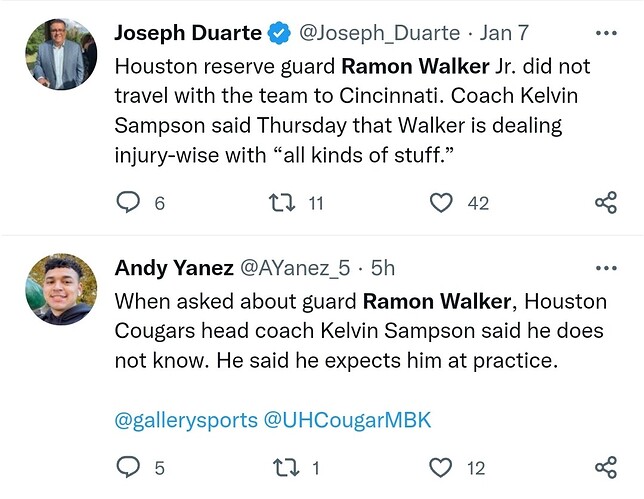Viewport: 644px width, 499px height.
Task: Share Andy Yanez's tweet
Action: click(x=605, y=467)
